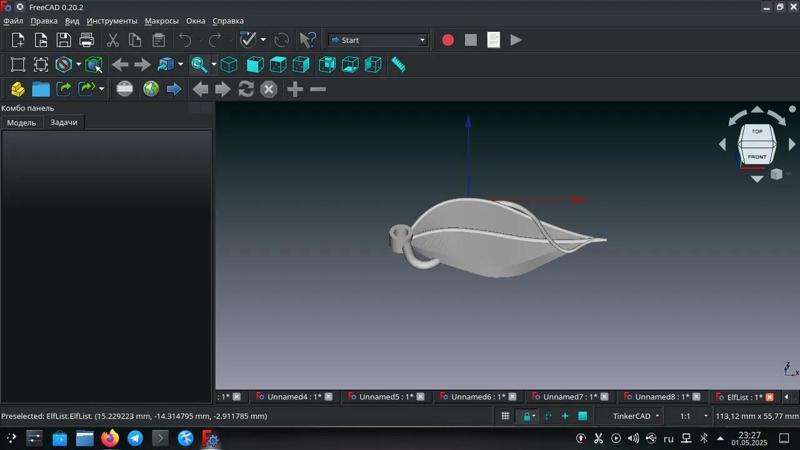The height and width of the screenshot is (450, 800).
Task: Open the Правка menu
Action: pos(44,21)
